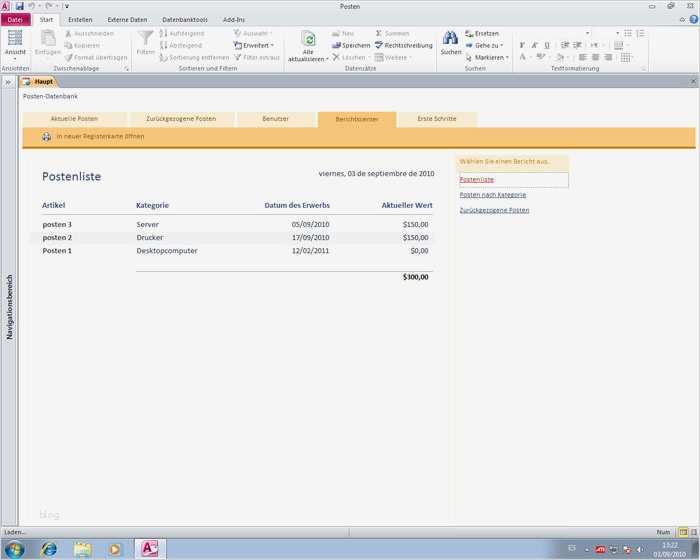
Task: Open the Zurückgezogene Posten report link
Action: pyautogui.click(x=494, y=210)
